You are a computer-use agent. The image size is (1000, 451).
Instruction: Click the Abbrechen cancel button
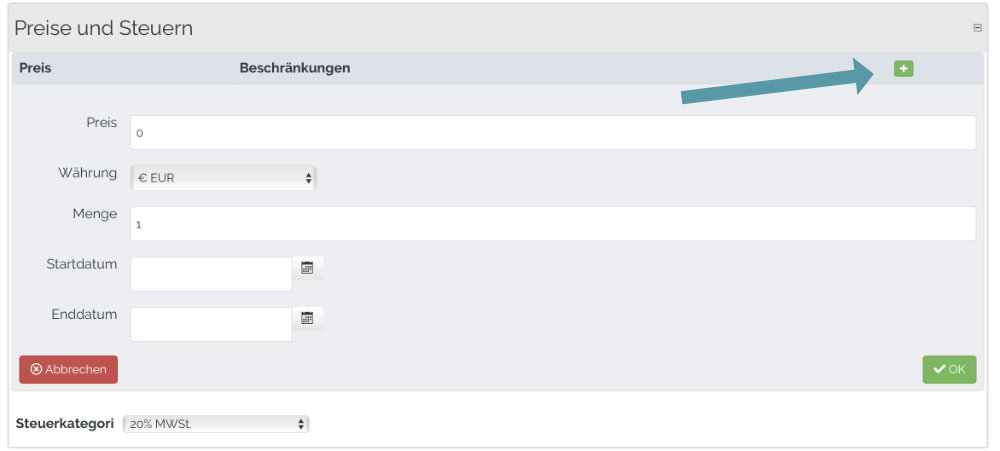(68, 369)
